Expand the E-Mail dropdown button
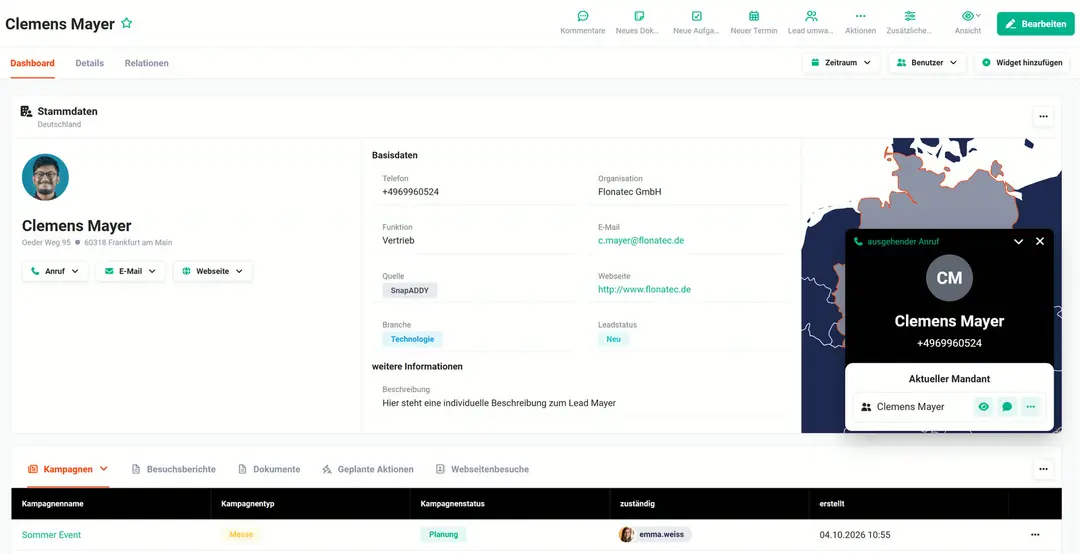Image resolution: width=1080 pixels, height=554 pixels. pos(130,271)
